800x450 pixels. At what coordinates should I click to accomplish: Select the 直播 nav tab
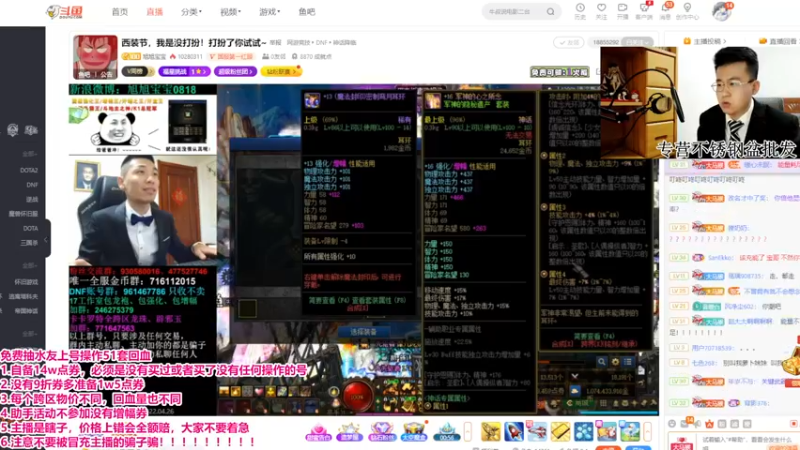point(155,12)
